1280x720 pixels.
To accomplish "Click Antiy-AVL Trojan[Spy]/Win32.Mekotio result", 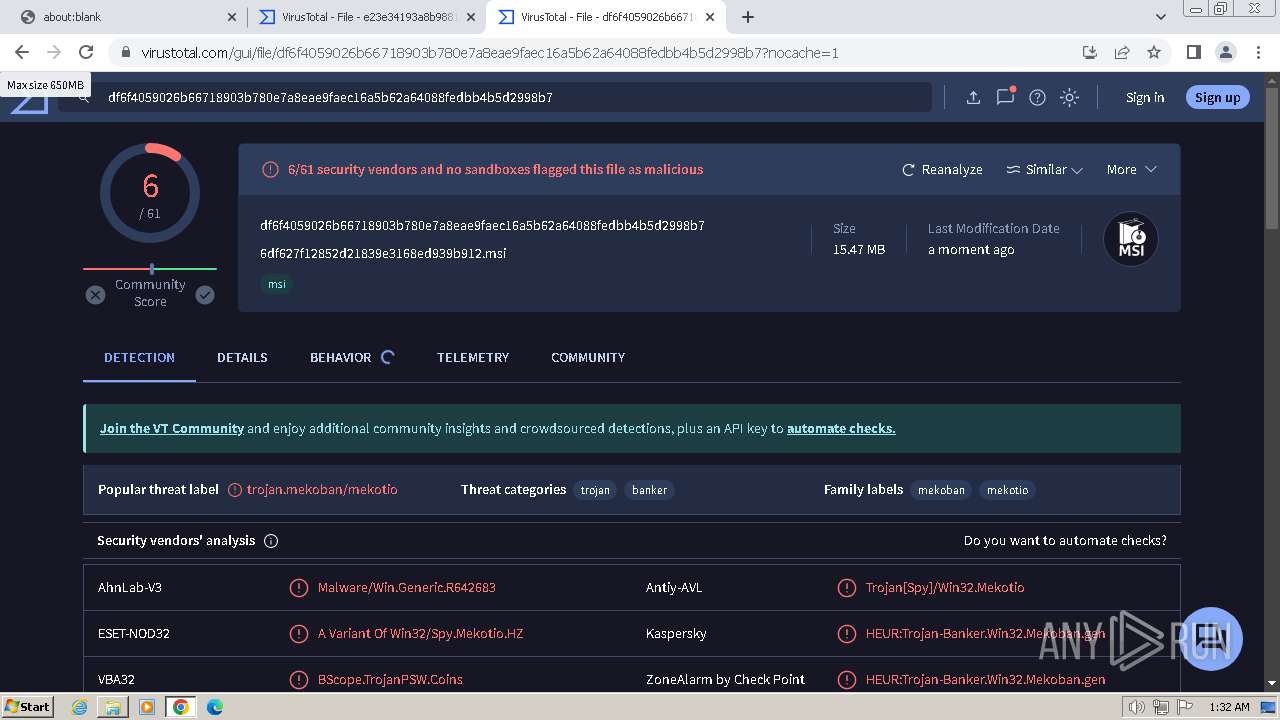I will [x=945, y=588].
